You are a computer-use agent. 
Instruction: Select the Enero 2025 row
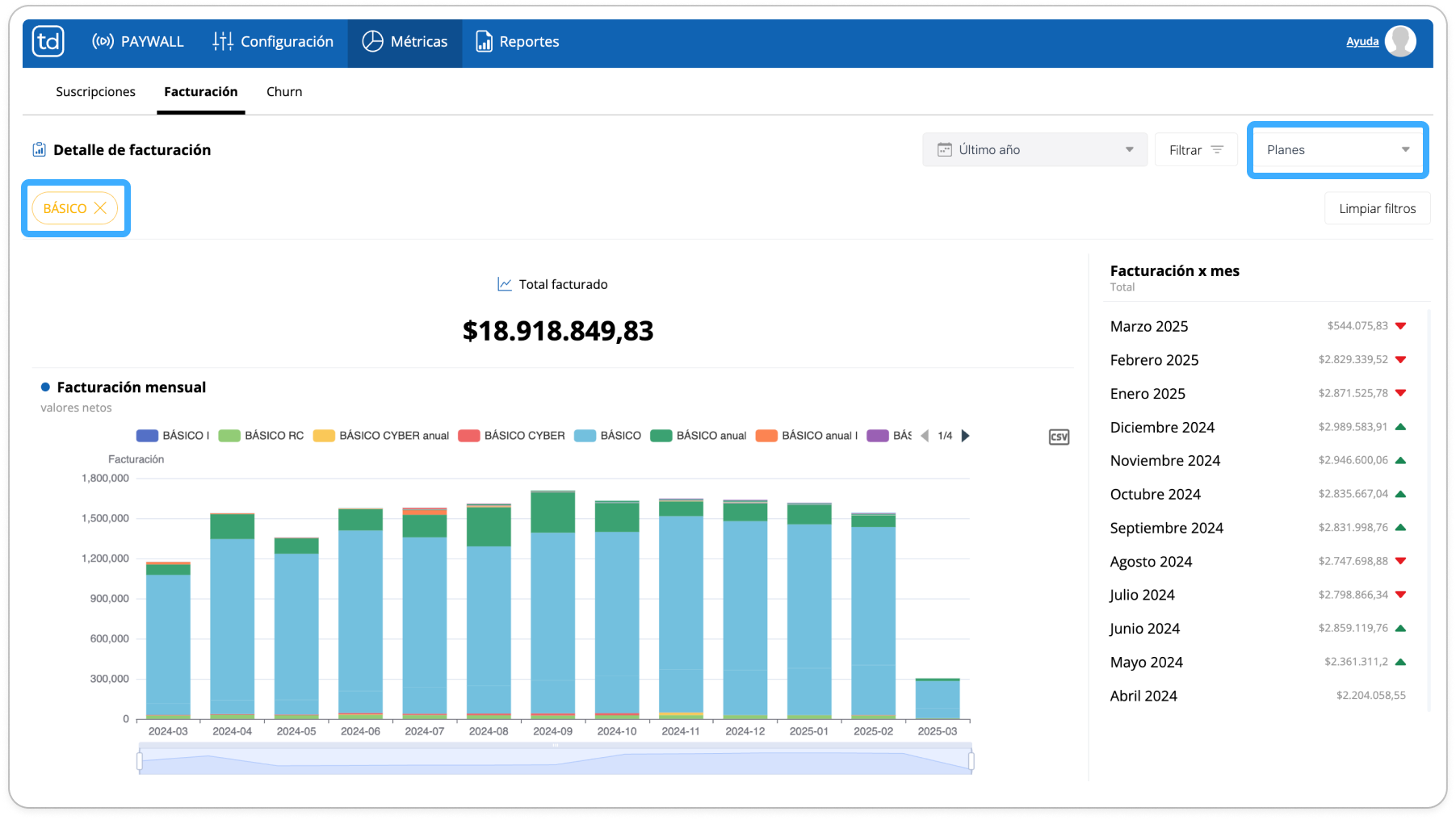(x=1258, y=394)
